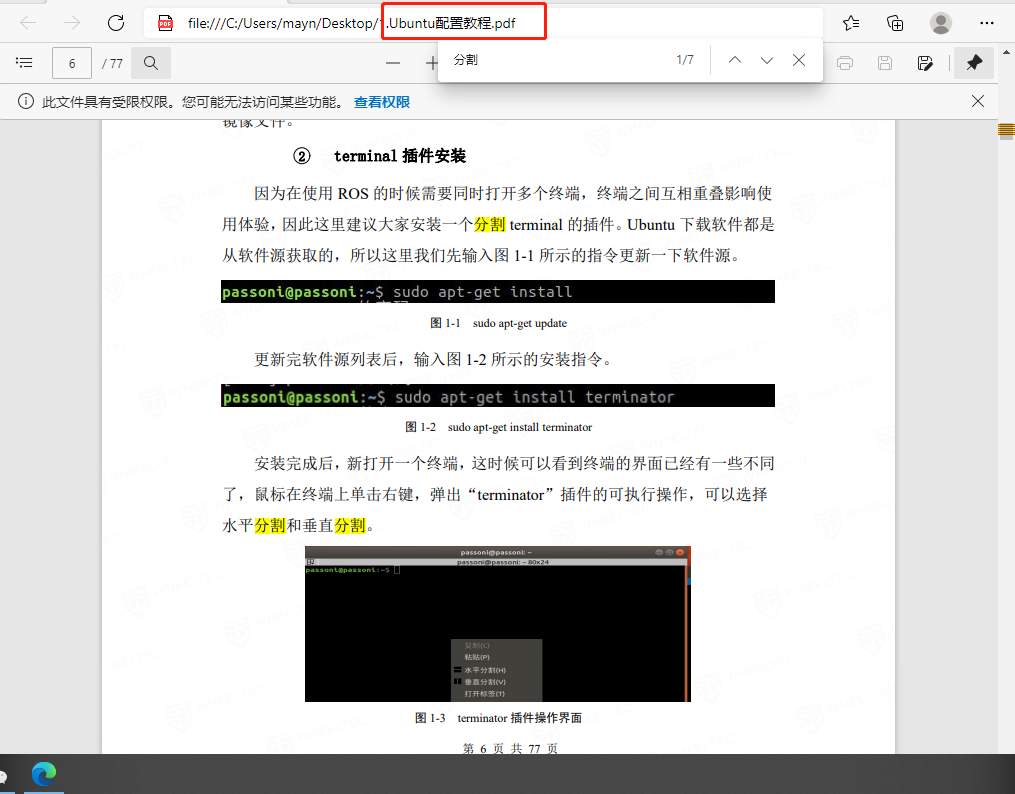Viewport: 1015px width, 794px height.
Task: Focus the address bar showing Ubuntu配置教程.pdf
Action: click(x=484, y=23)
